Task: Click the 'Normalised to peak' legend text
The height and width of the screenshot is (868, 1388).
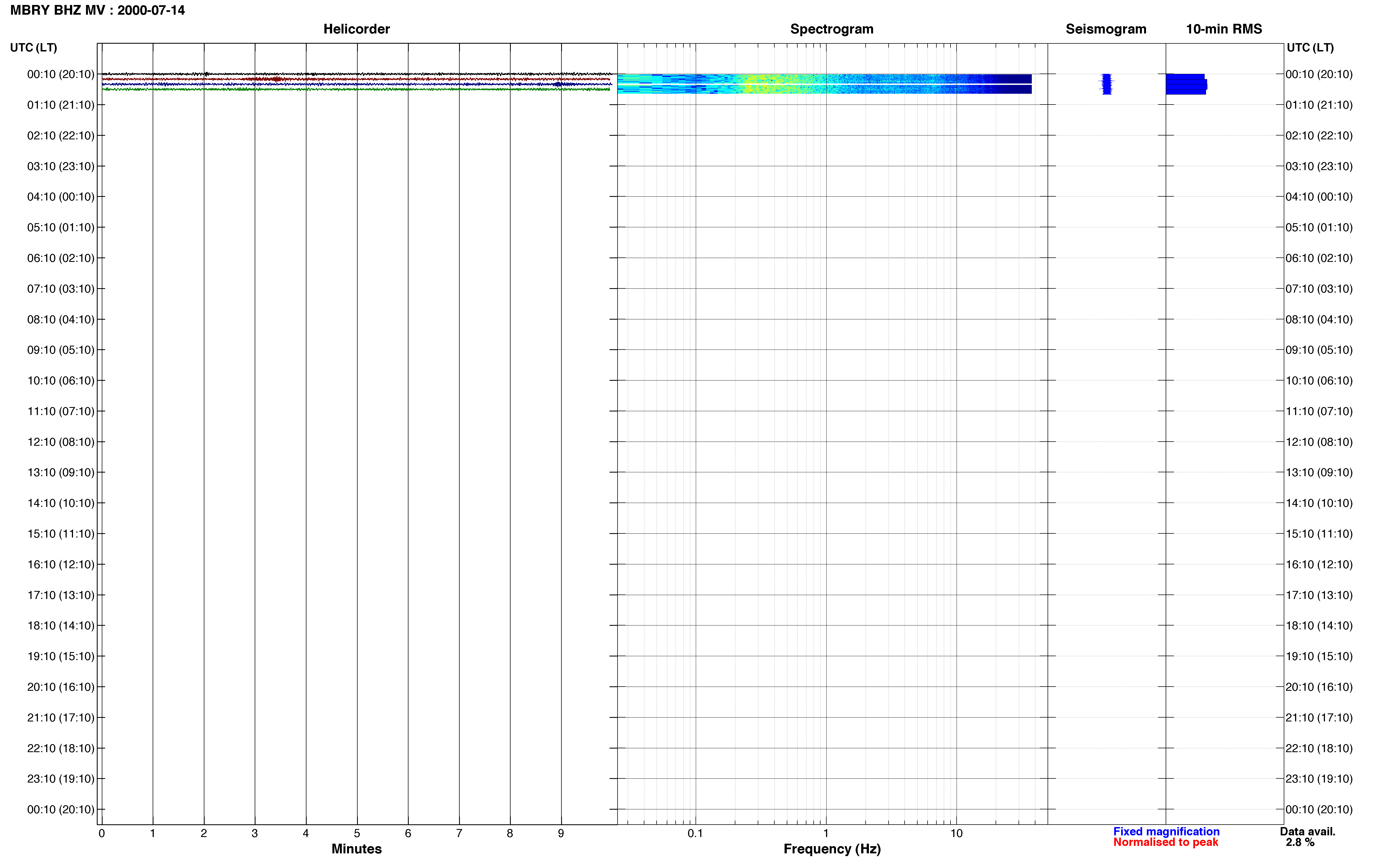Action: click(x=1165, y=842)
